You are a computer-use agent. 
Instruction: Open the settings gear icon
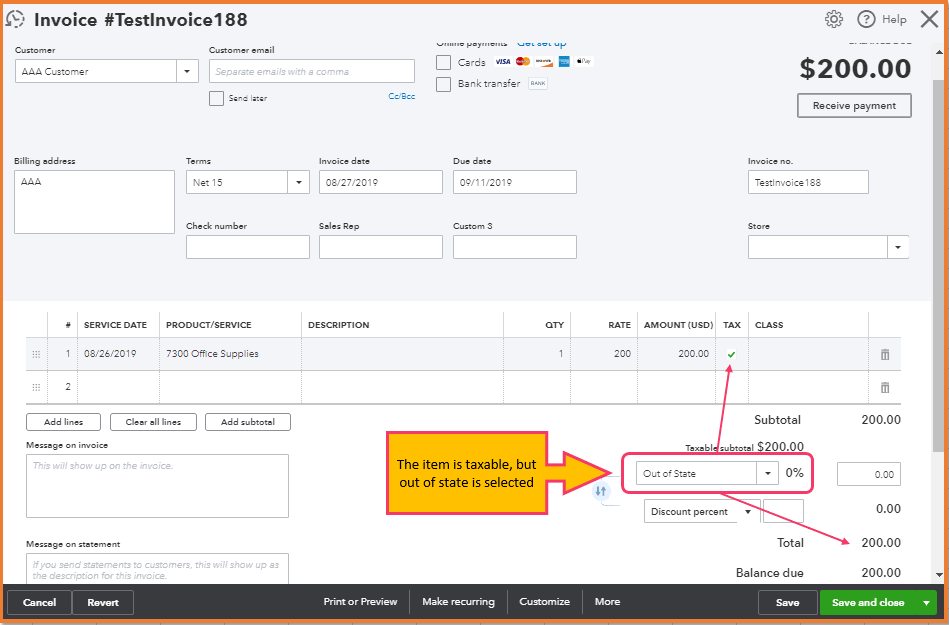tap(833, 19)
